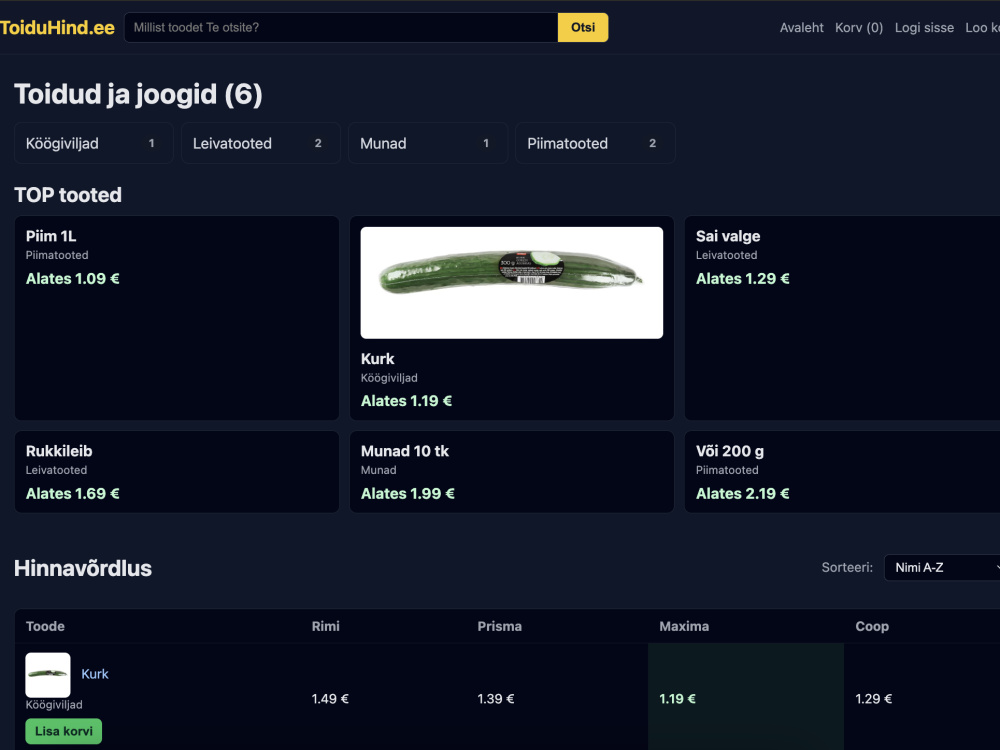Image resolution: width=1000 pixels, height=750 pixels.
Task: Click Alates 2.19 € under Või 200 g
Action: [x=742, y=494]
